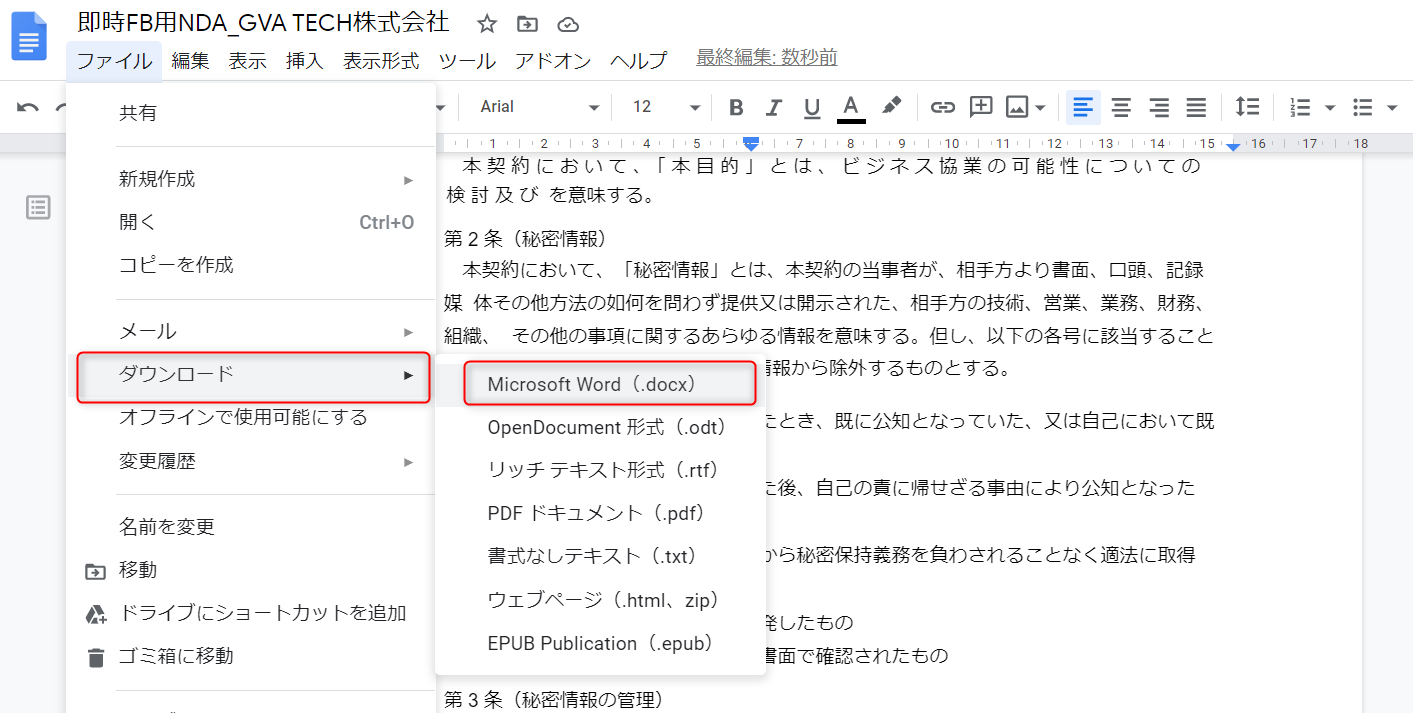
Task: Expand the 変更履歴 submenu
Action: 251,461
